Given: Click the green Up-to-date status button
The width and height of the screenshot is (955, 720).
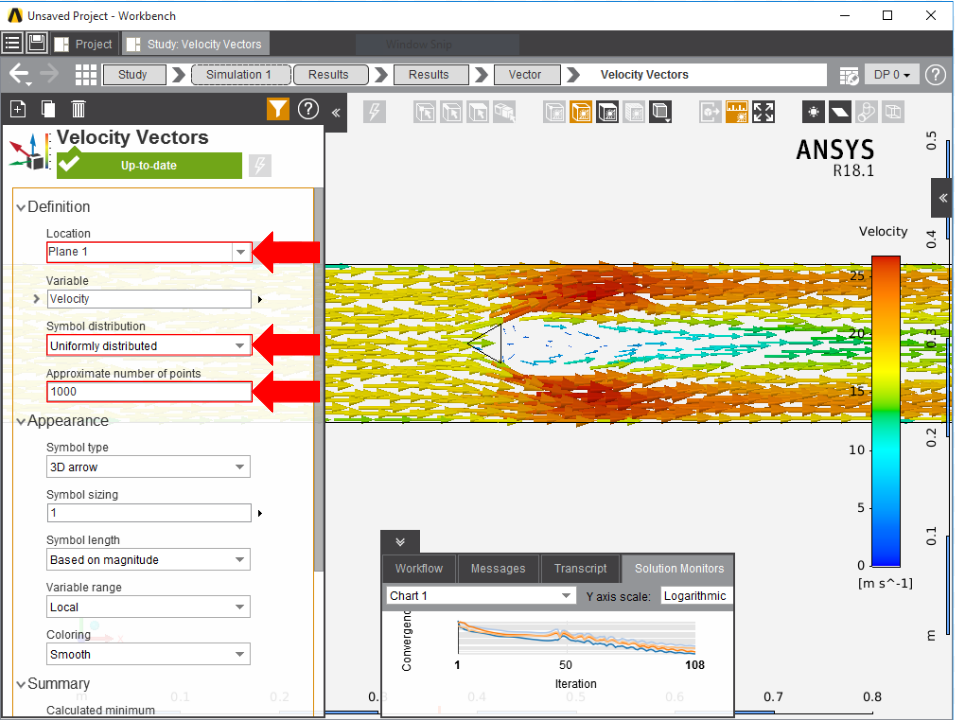Looking at the screenshot, I should 149,166.
